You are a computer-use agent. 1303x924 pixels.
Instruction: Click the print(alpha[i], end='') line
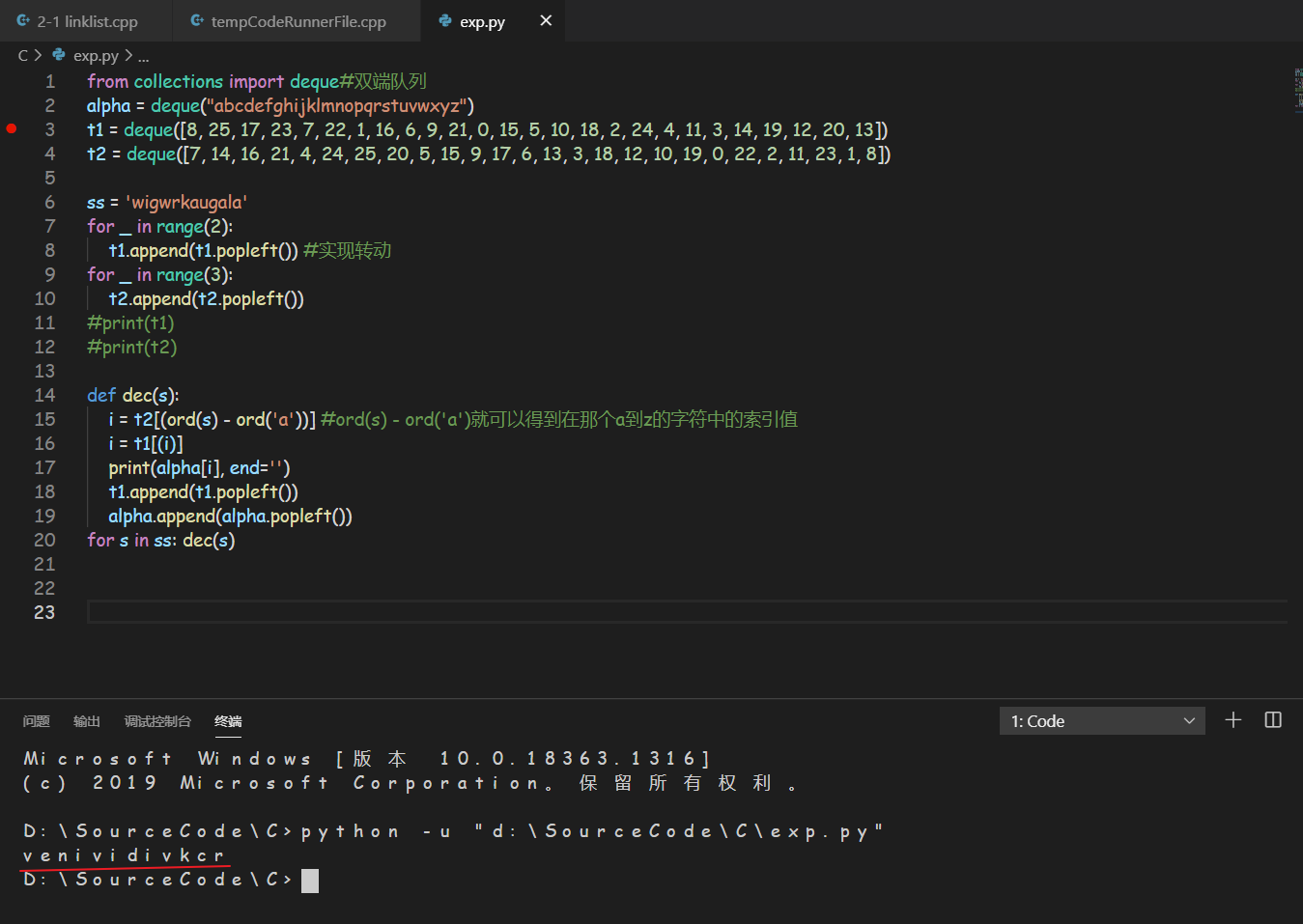click(199, 467)
